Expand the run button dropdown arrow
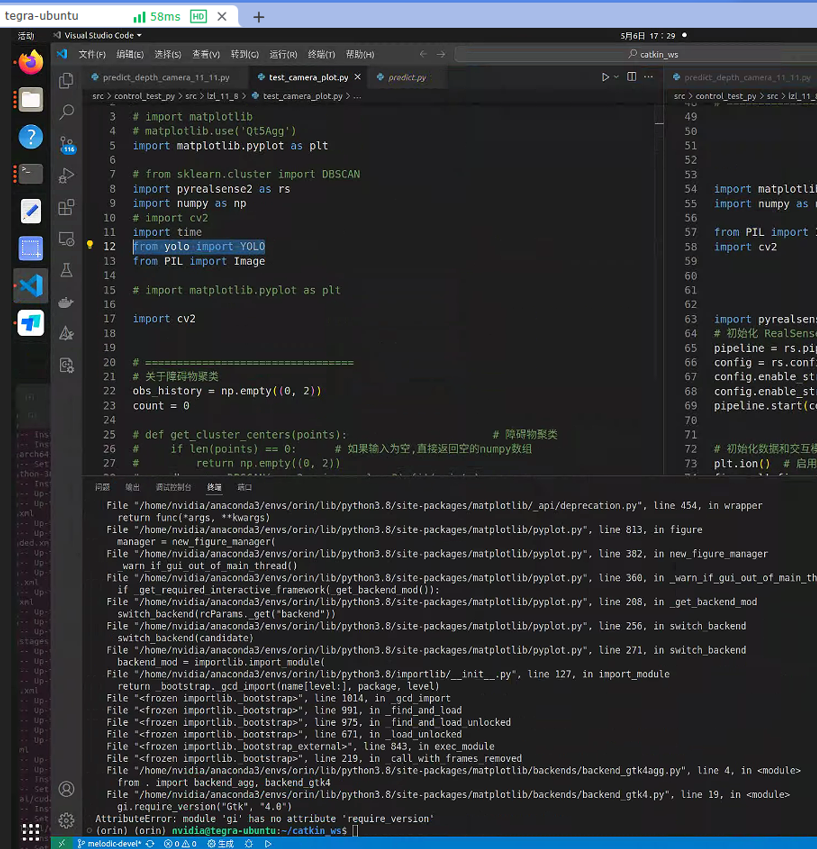Viewport: 817px width, 849px height. (617, 77)
